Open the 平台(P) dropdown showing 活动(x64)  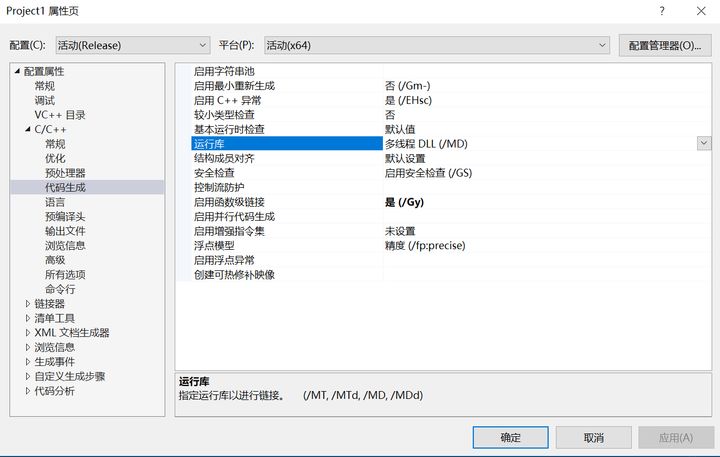pos(437,45)
